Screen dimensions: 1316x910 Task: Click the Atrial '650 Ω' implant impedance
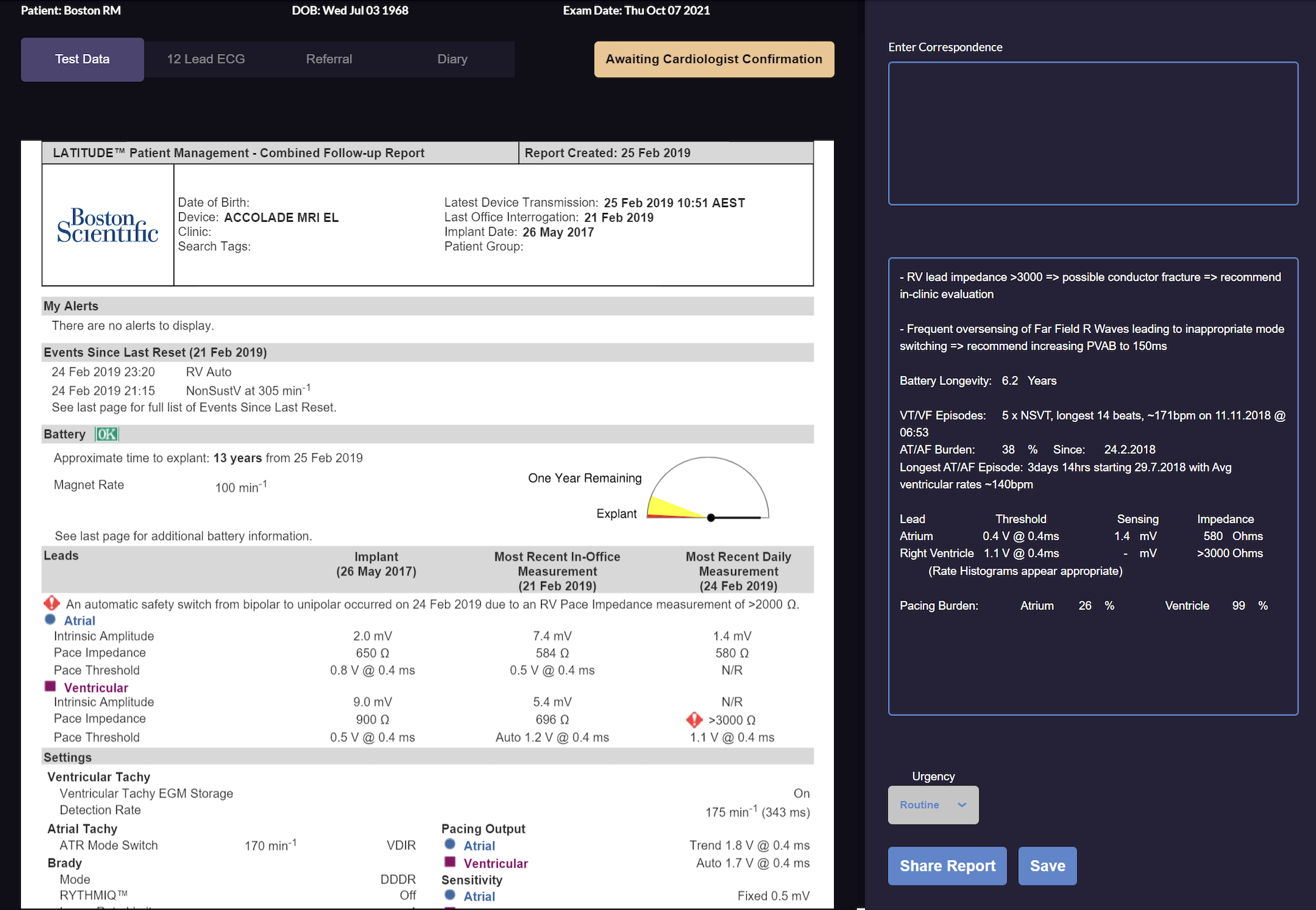click(372, 653)
